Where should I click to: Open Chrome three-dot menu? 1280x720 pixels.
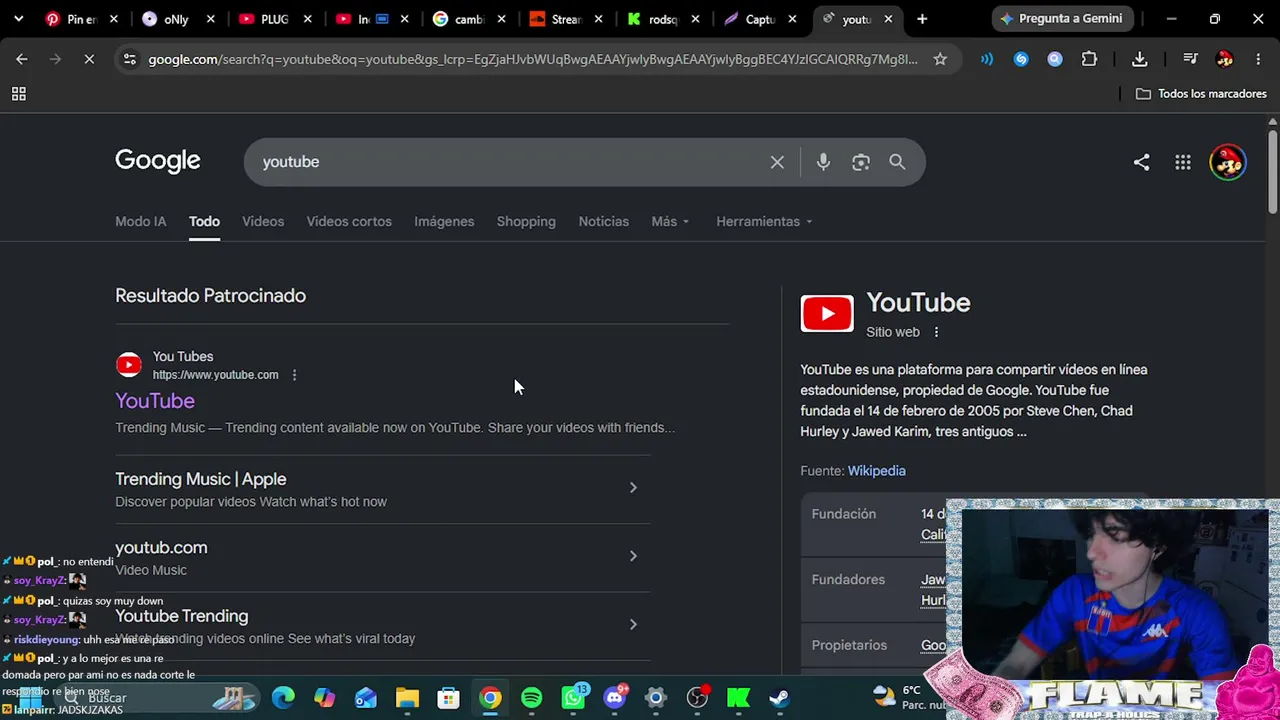point(1258,59)
